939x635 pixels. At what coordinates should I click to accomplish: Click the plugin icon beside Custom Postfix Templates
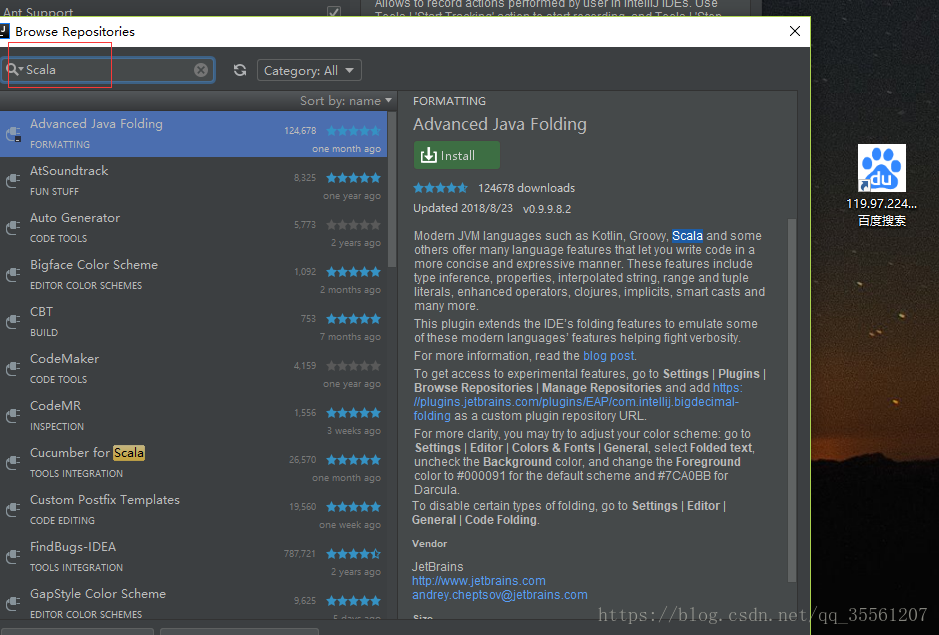13,510
